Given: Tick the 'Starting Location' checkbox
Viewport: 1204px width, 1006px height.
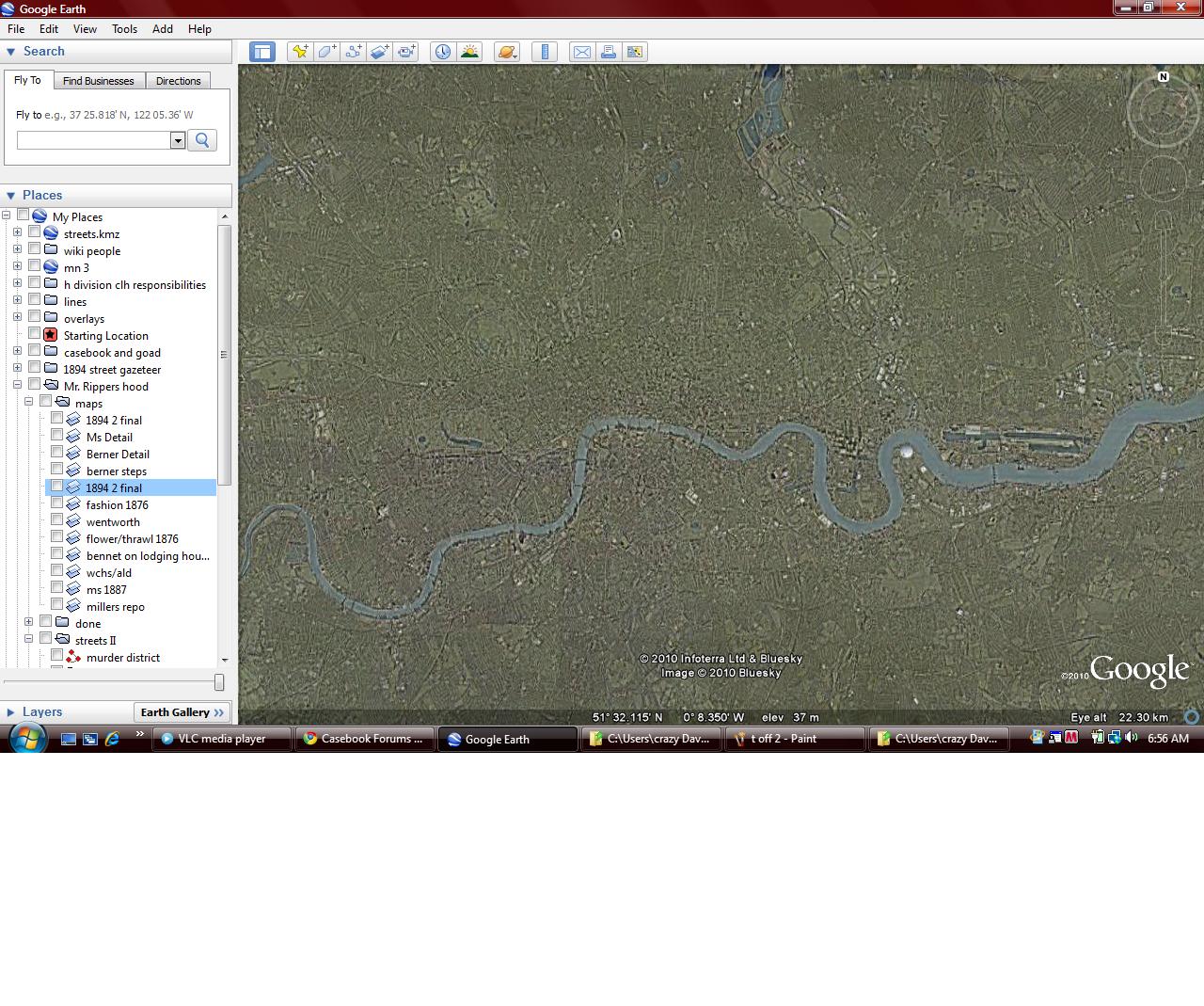Looking at the screenshot, I should pyautogui.click(x=35, y=334).
